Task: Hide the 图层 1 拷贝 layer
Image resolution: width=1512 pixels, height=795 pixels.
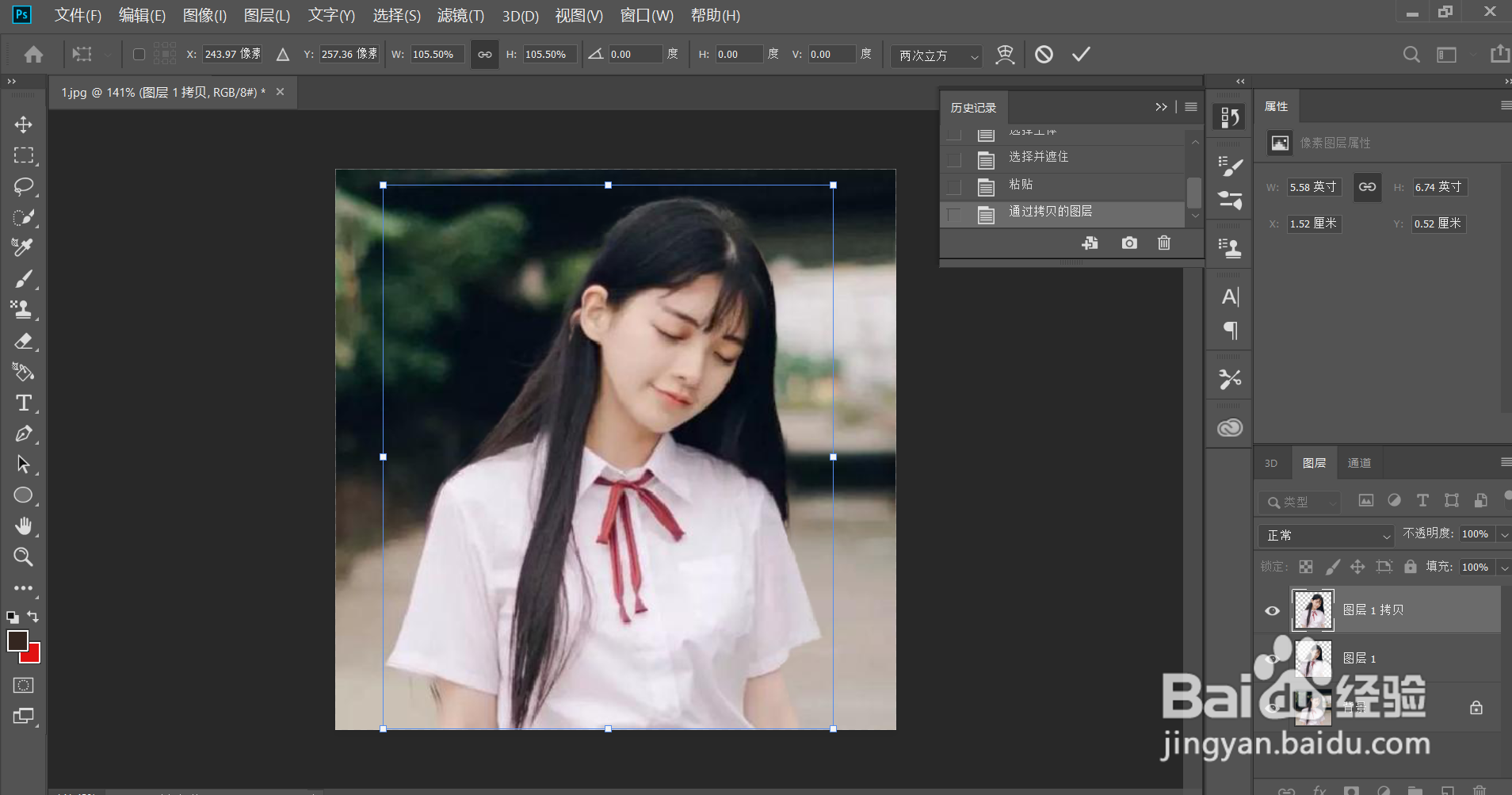Action: point(1272,610)
